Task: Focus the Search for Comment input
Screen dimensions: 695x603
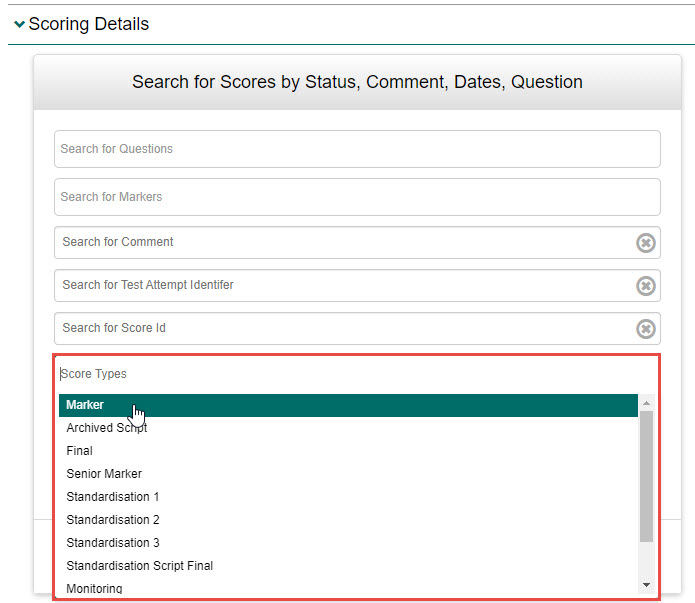Action: coord(340,242)
